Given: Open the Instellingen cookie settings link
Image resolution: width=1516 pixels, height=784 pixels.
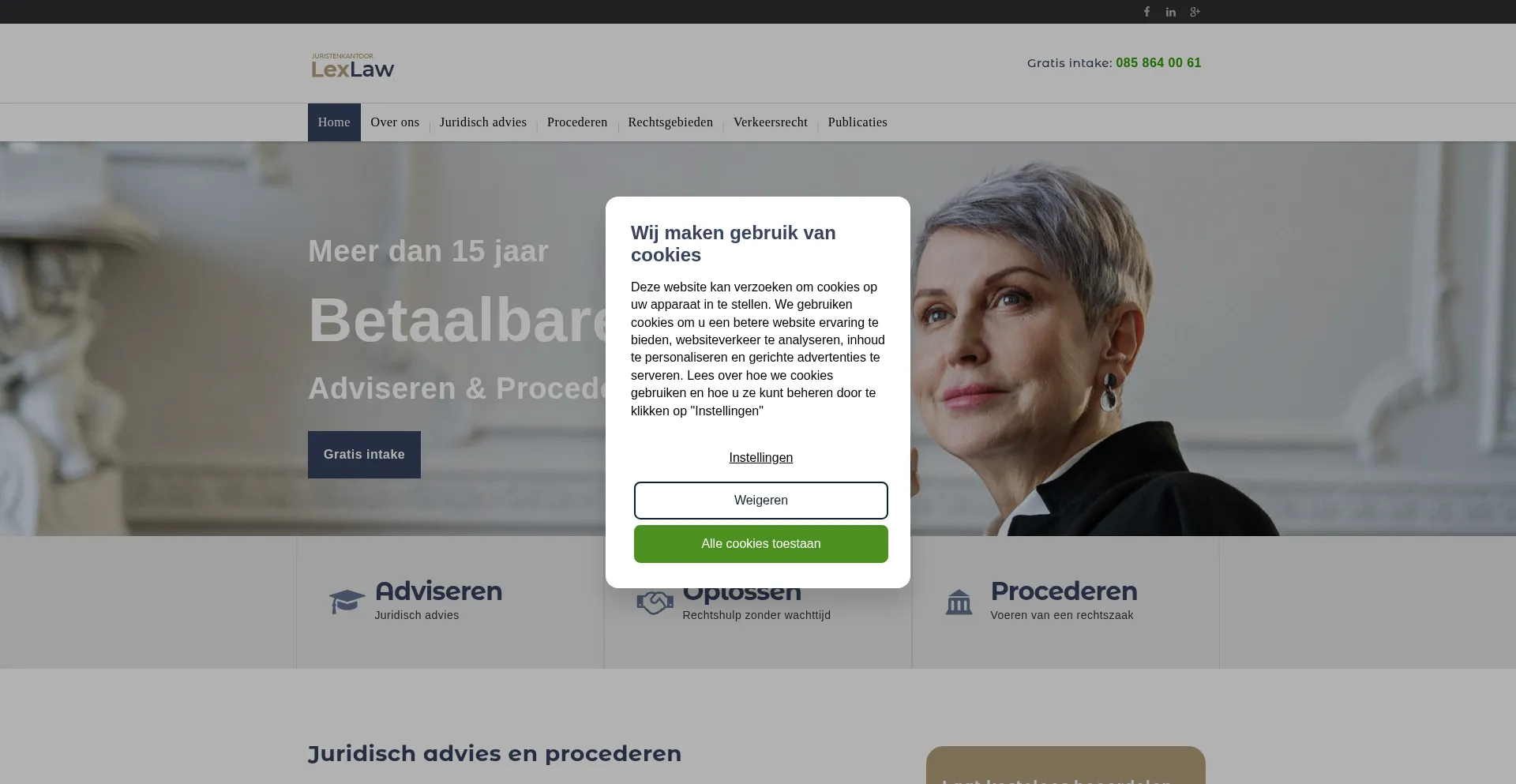Looking at the screenshot, I should coord(761,458).
